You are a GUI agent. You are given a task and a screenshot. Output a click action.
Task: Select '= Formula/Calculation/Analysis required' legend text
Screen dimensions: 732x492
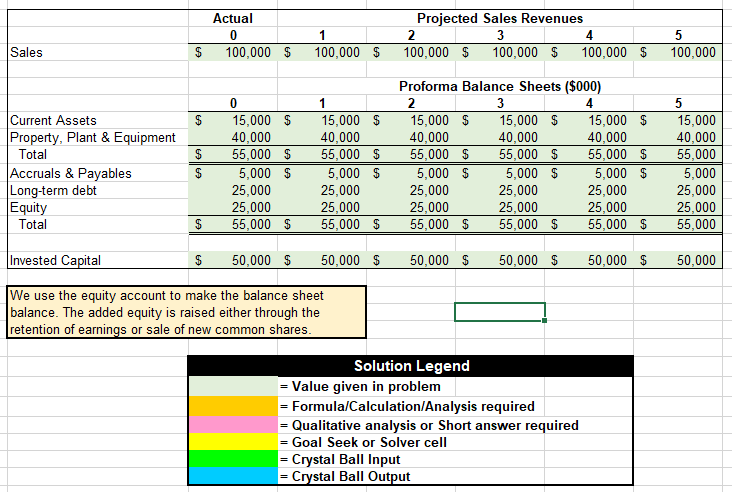click(x=408, y=407)
